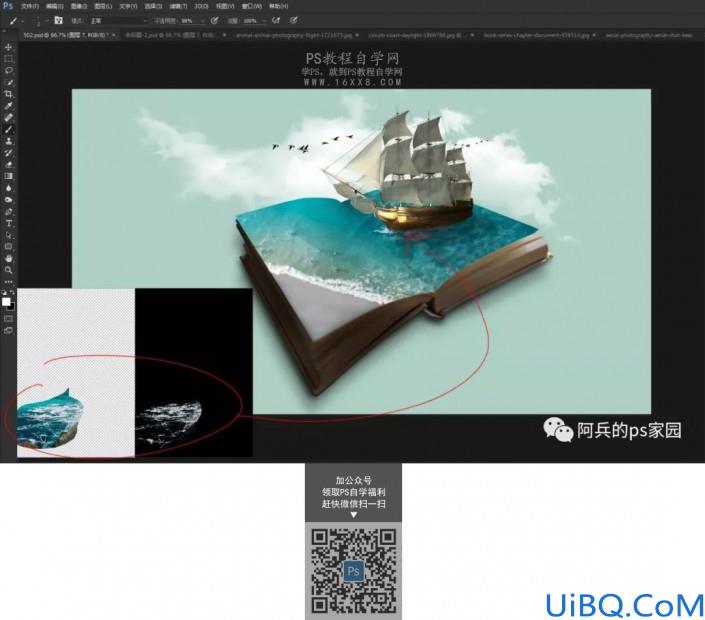Swap foreground and background colors

12,292
